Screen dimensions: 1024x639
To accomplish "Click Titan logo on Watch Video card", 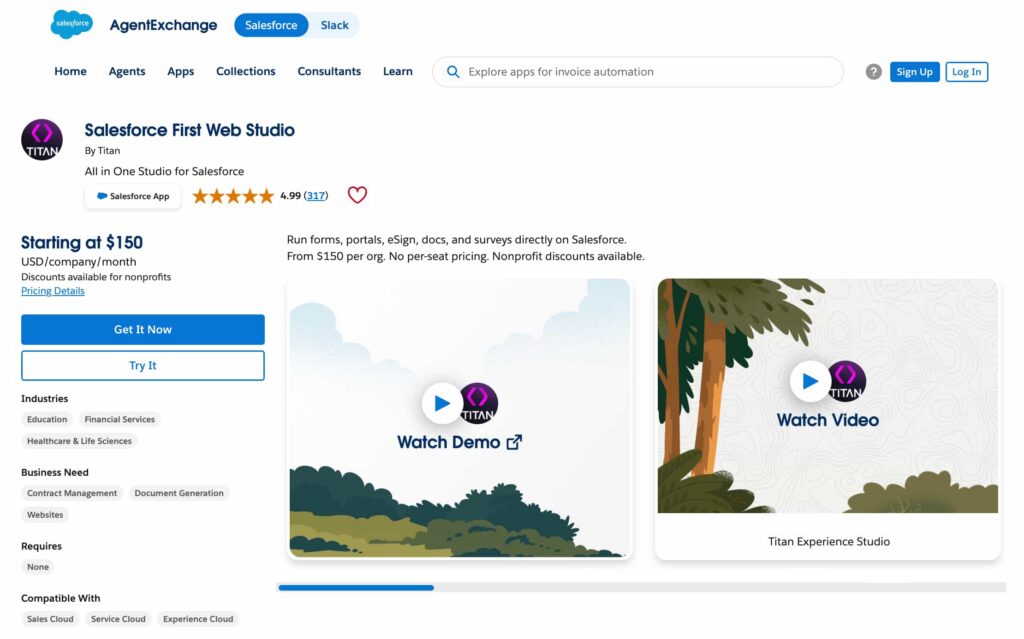I will click(847, 381).
